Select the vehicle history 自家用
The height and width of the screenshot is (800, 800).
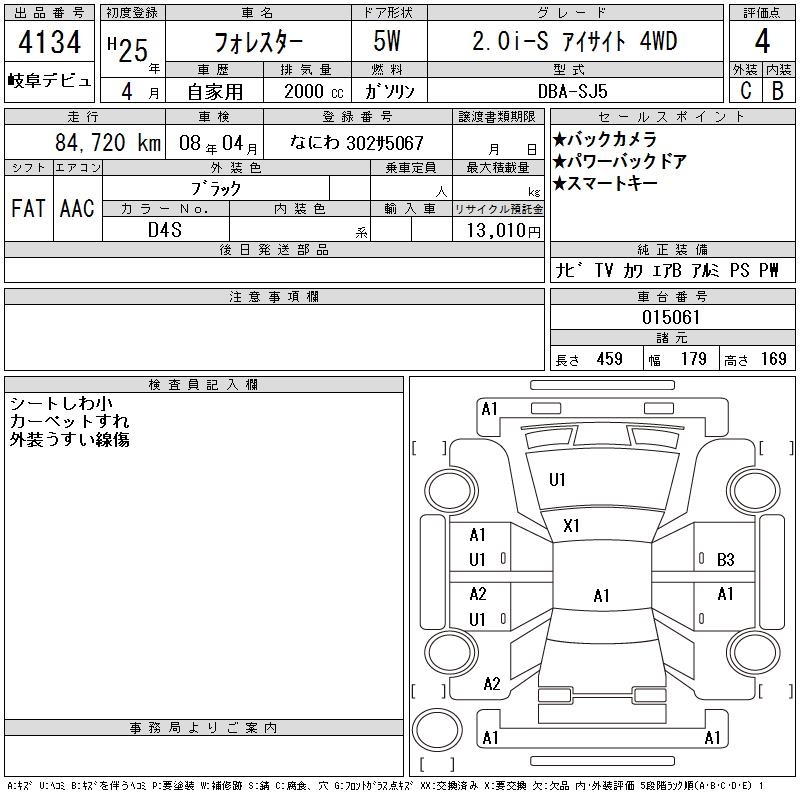click(x=215, y=92)
